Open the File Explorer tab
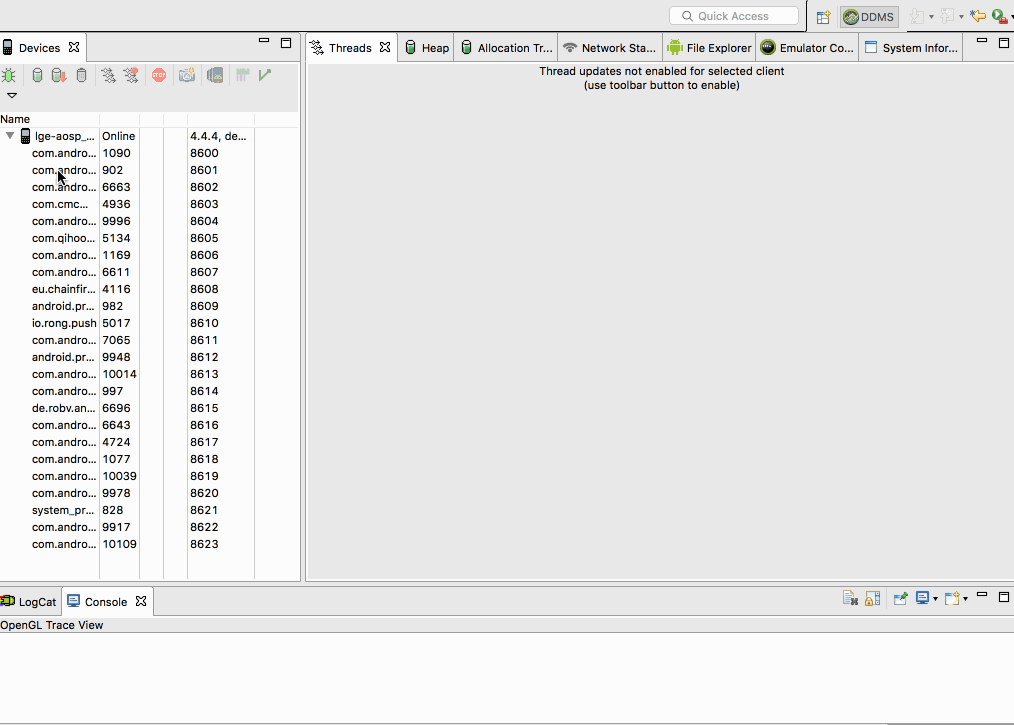This screenshot has height=725, width=1014. point(709,48)
